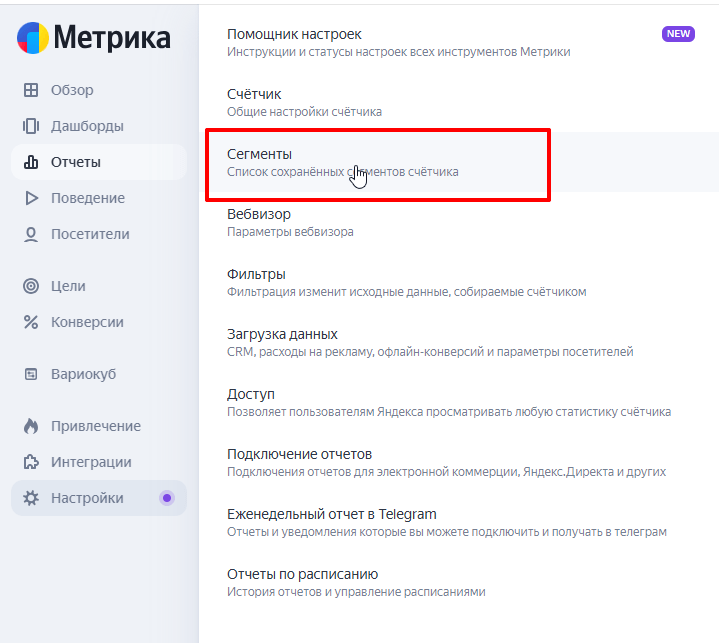
Task: Click the Поведение play icon
Action: click(x=31, y=198)
